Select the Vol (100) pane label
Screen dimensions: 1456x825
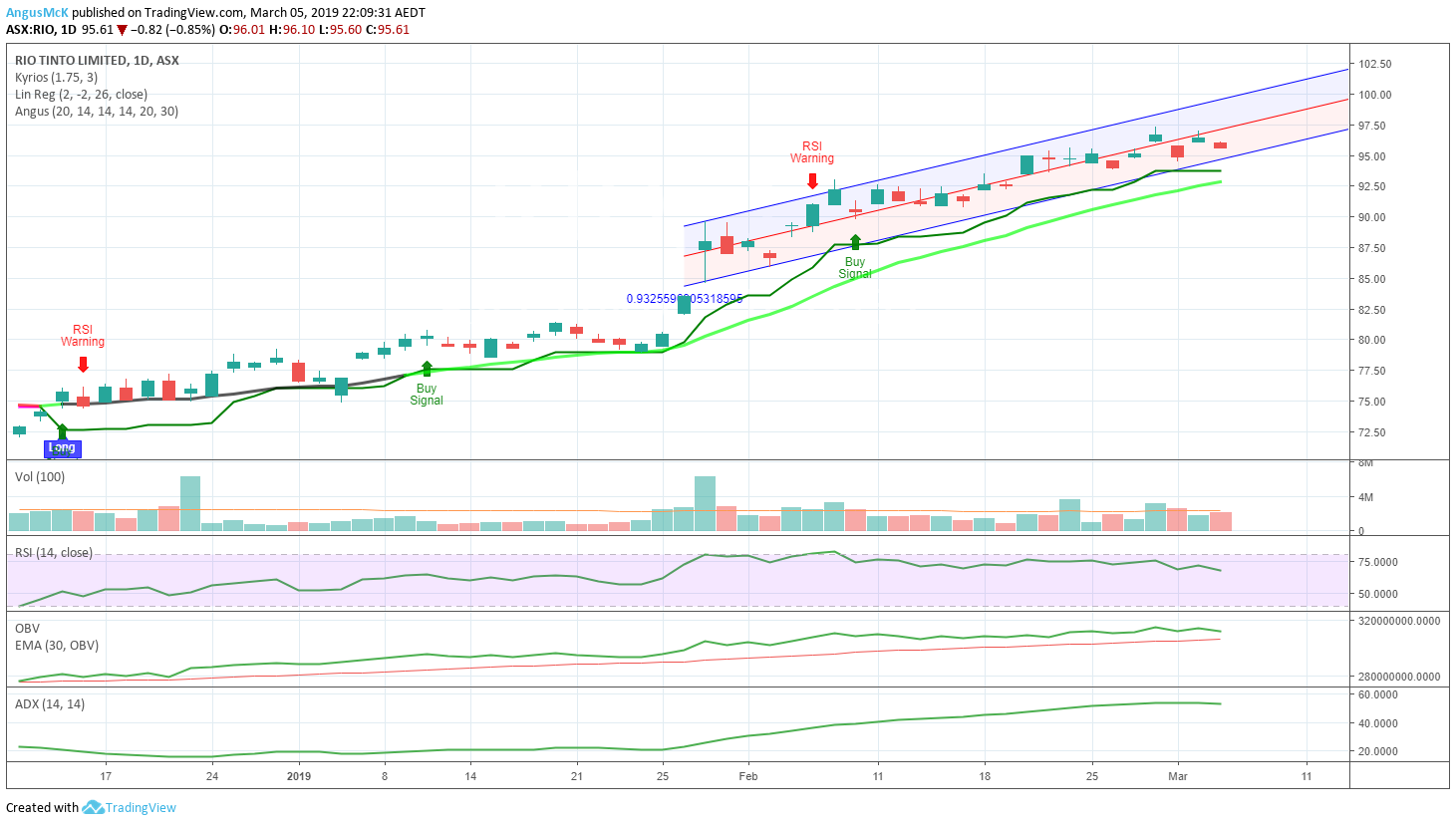(40, 477)
